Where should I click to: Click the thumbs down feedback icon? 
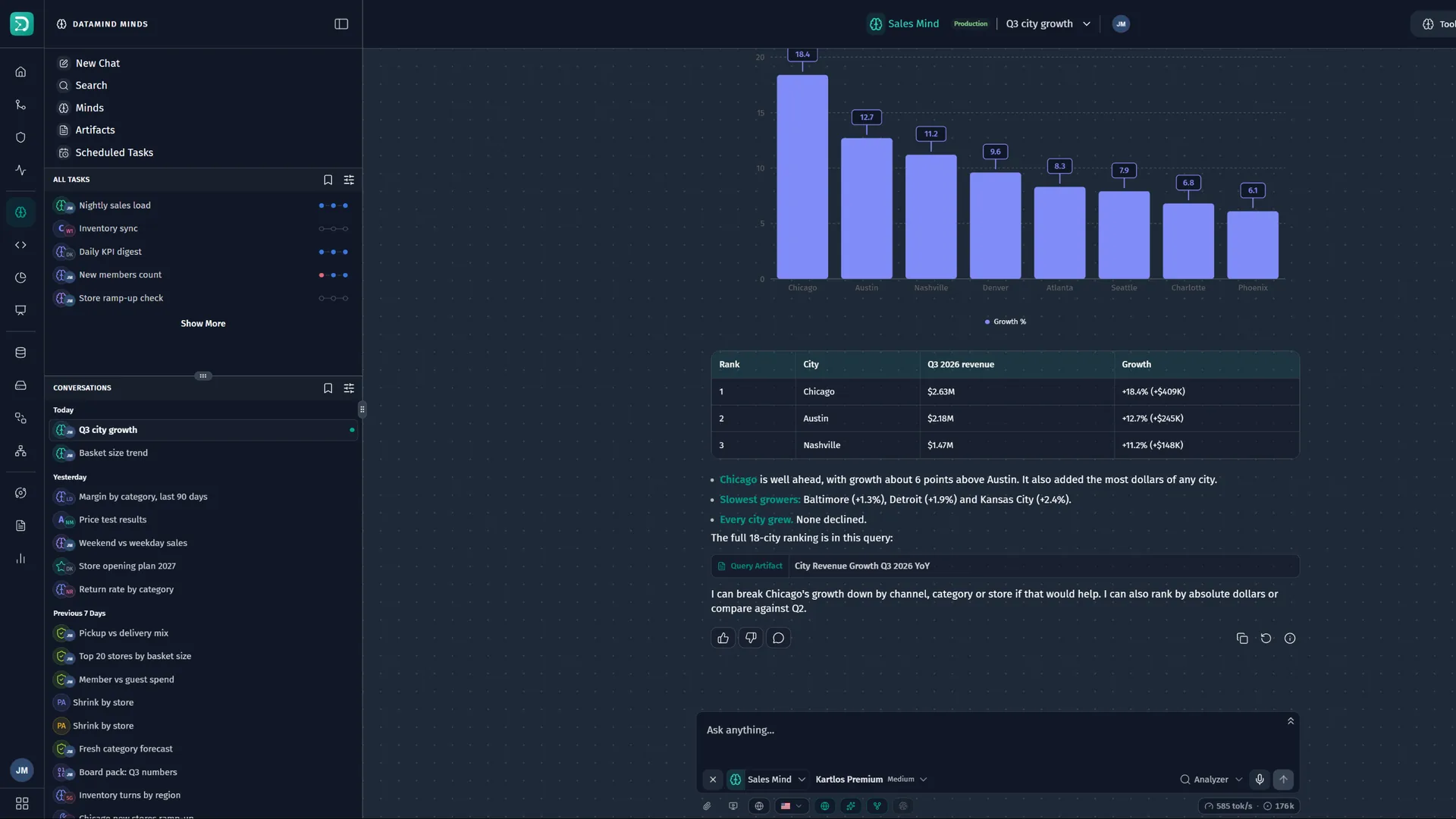click(751, 639)
